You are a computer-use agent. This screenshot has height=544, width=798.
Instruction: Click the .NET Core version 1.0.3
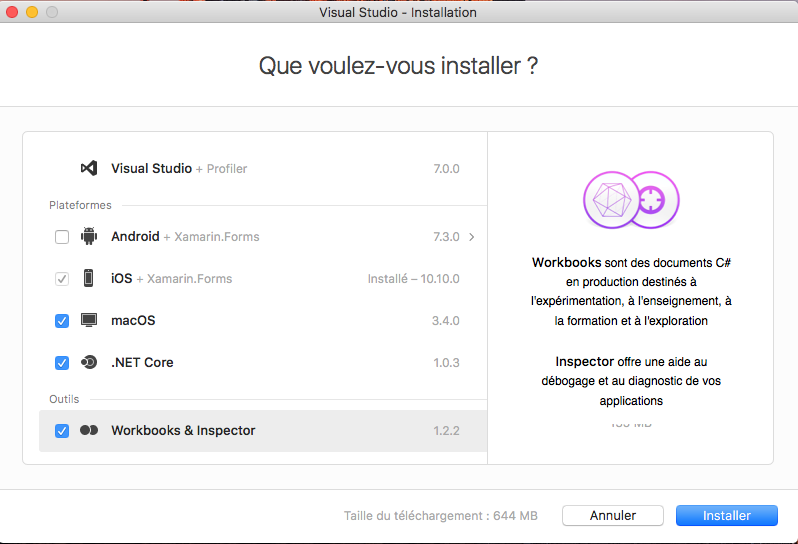click(446, 363)
